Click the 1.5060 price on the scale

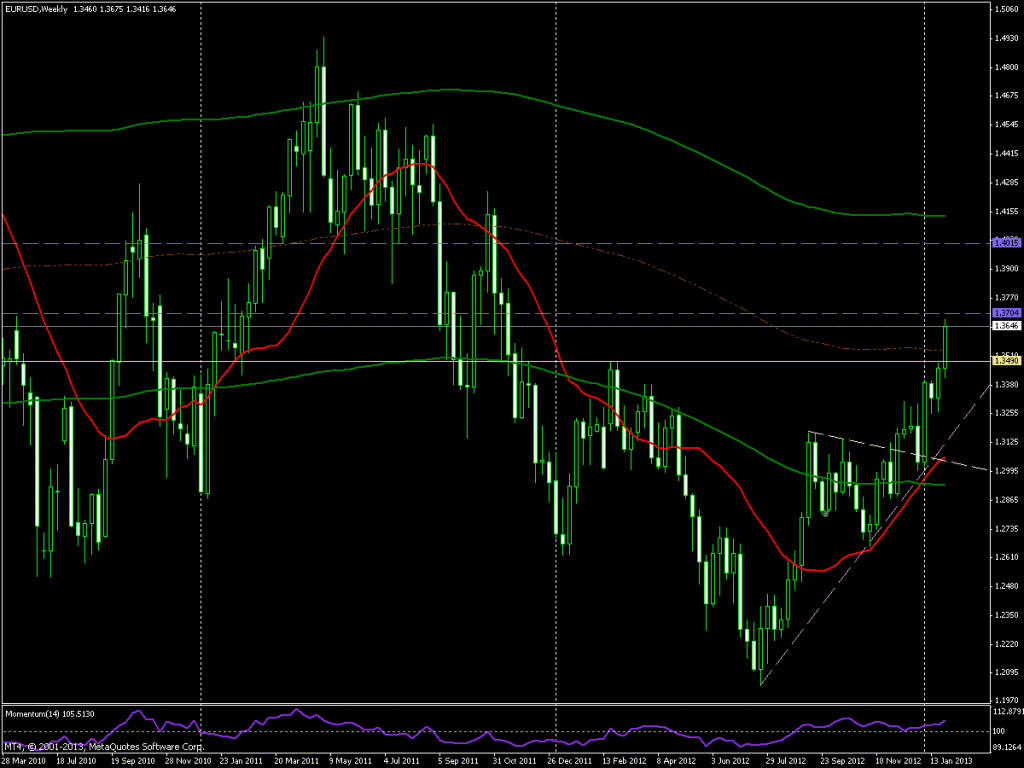pos(1005,10)
